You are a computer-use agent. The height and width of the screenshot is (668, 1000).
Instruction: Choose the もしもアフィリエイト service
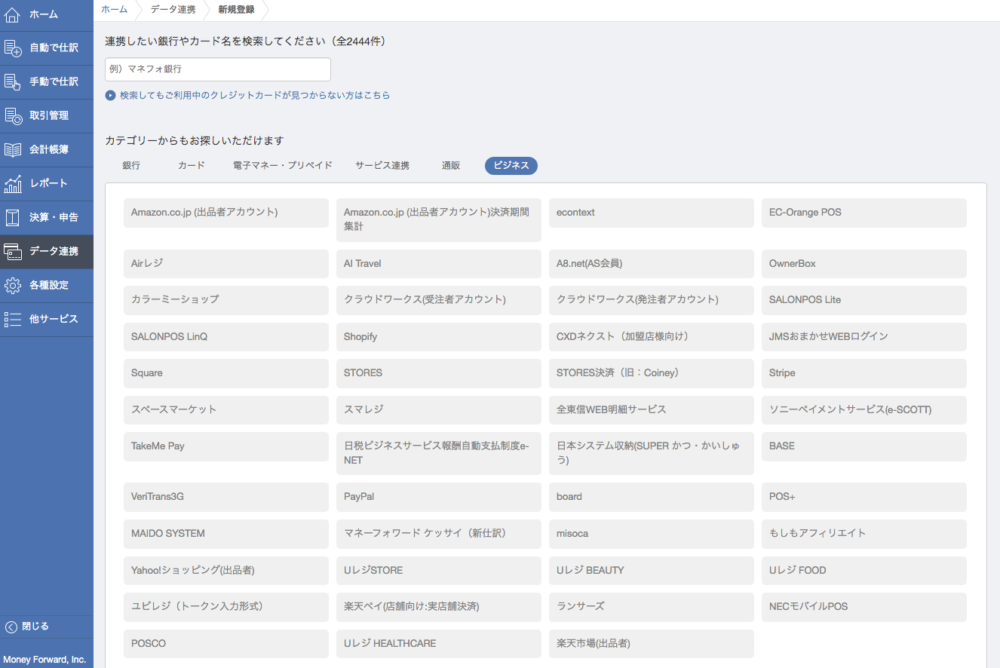[864, 534]
